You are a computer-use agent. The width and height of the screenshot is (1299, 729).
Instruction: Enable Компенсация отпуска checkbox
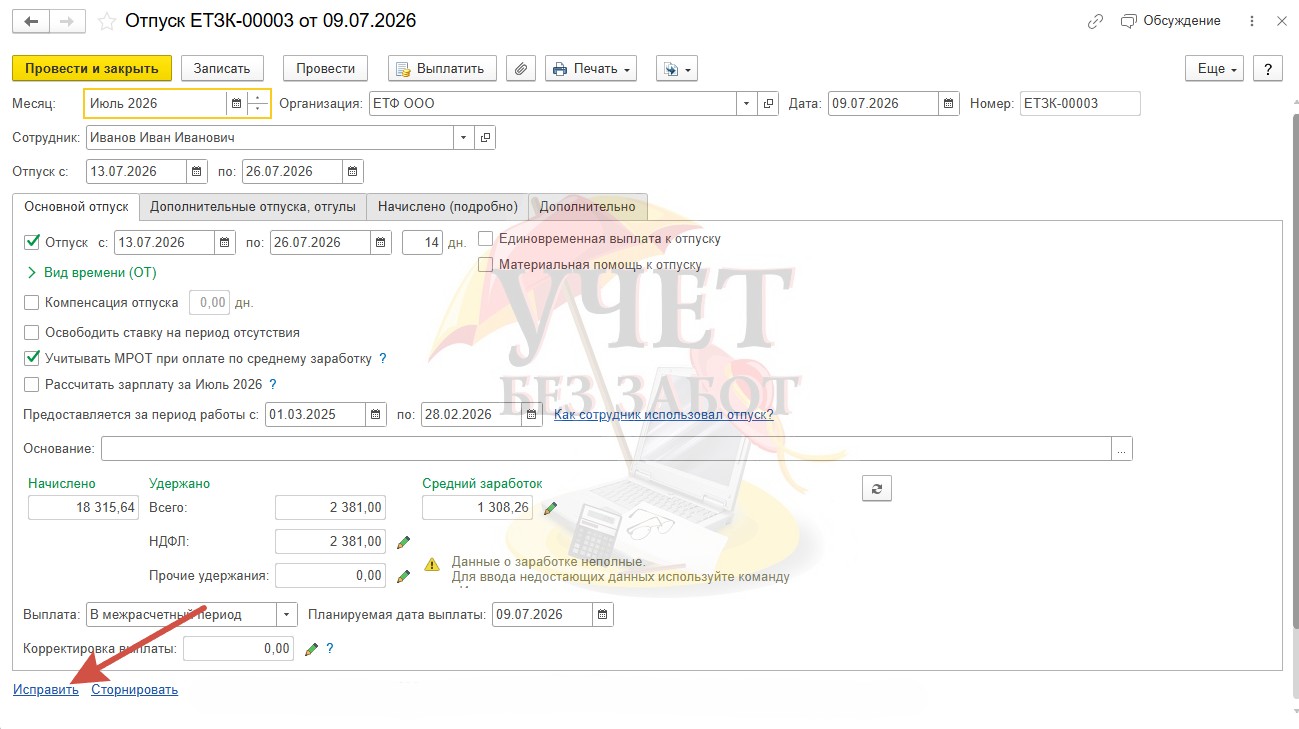pyautogui.click(x=31, y=302)
